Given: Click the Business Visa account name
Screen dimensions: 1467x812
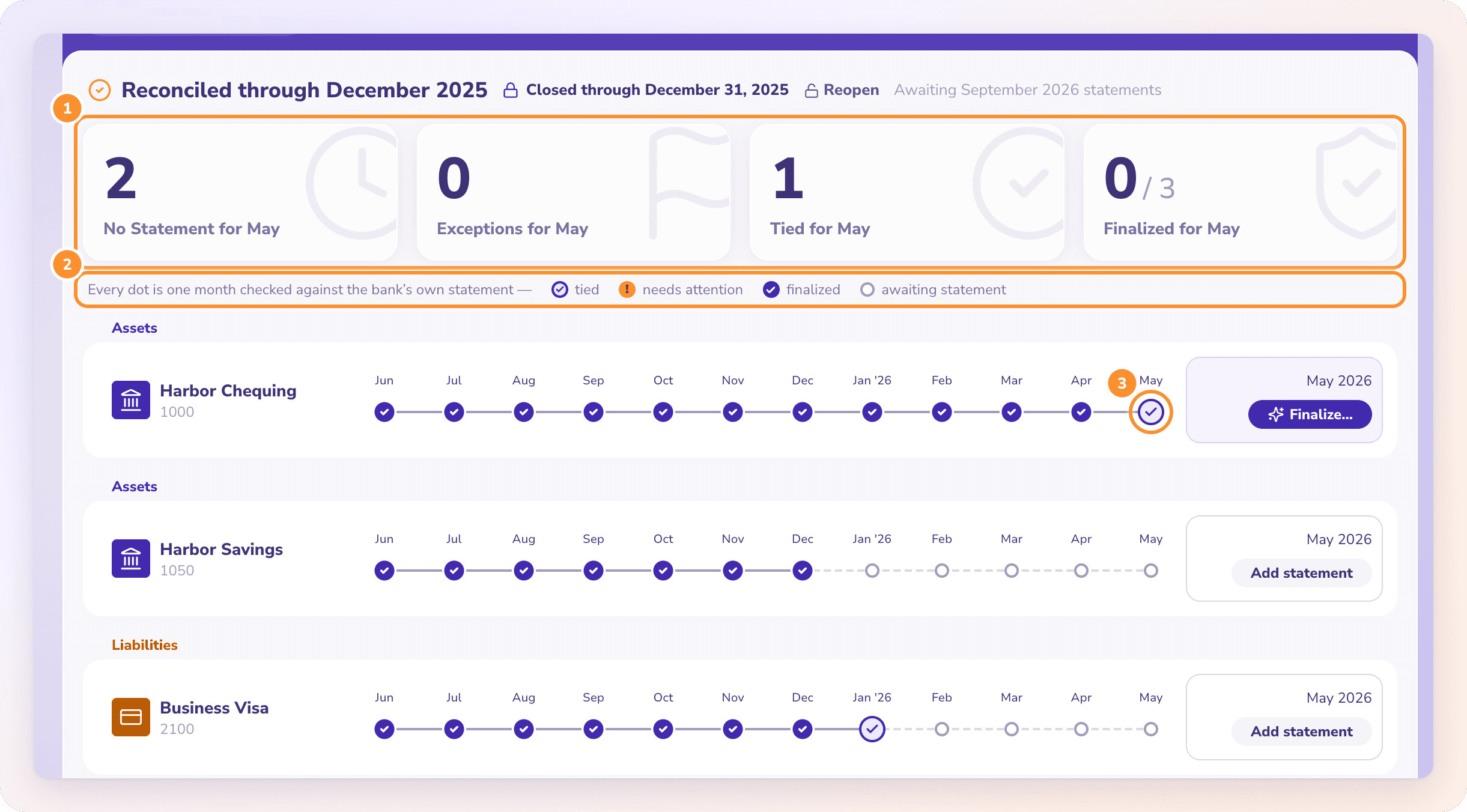Looking at the screenshot, I should pos(214,708).
